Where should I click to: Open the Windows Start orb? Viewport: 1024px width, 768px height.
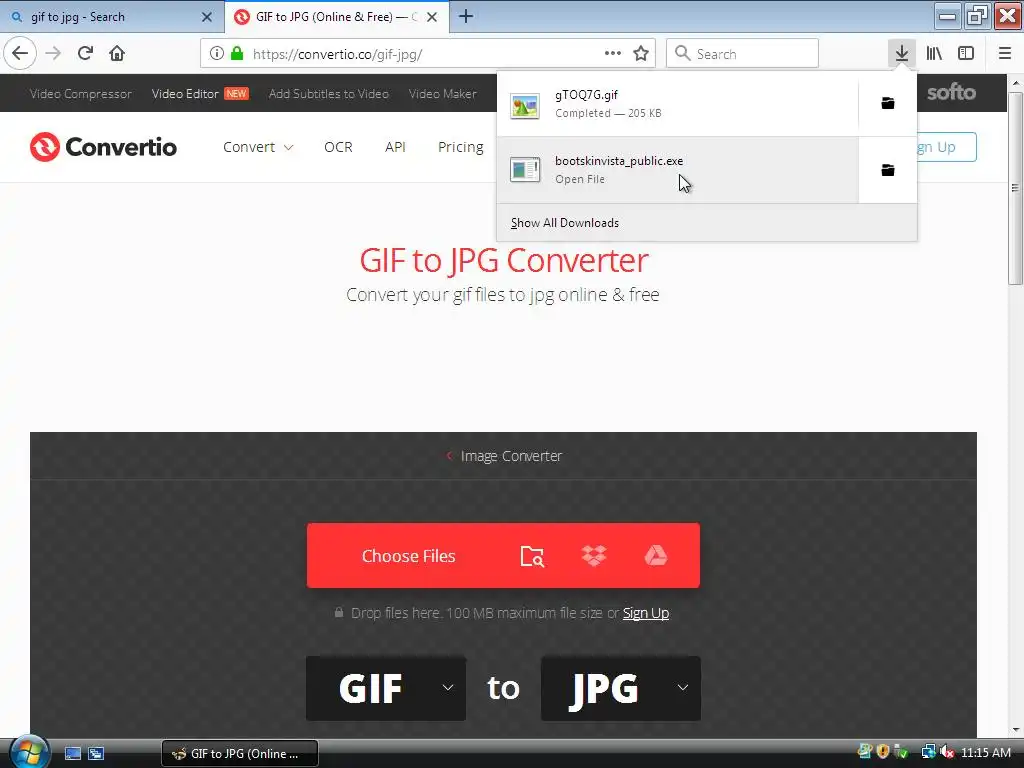point(27,752)
